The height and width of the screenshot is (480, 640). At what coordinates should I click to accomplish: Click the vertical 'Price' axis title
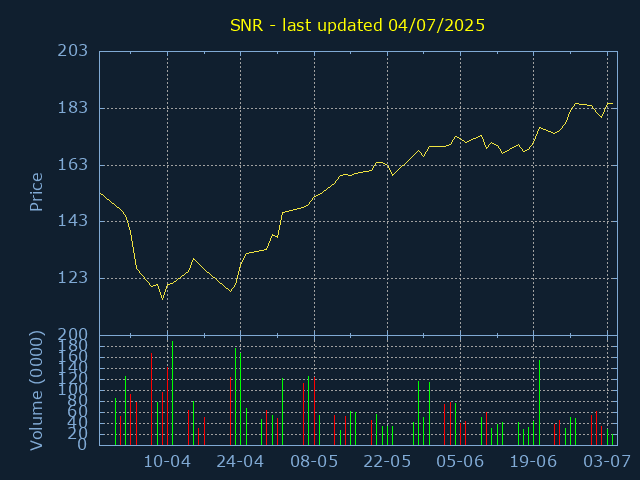pos(36,192)
